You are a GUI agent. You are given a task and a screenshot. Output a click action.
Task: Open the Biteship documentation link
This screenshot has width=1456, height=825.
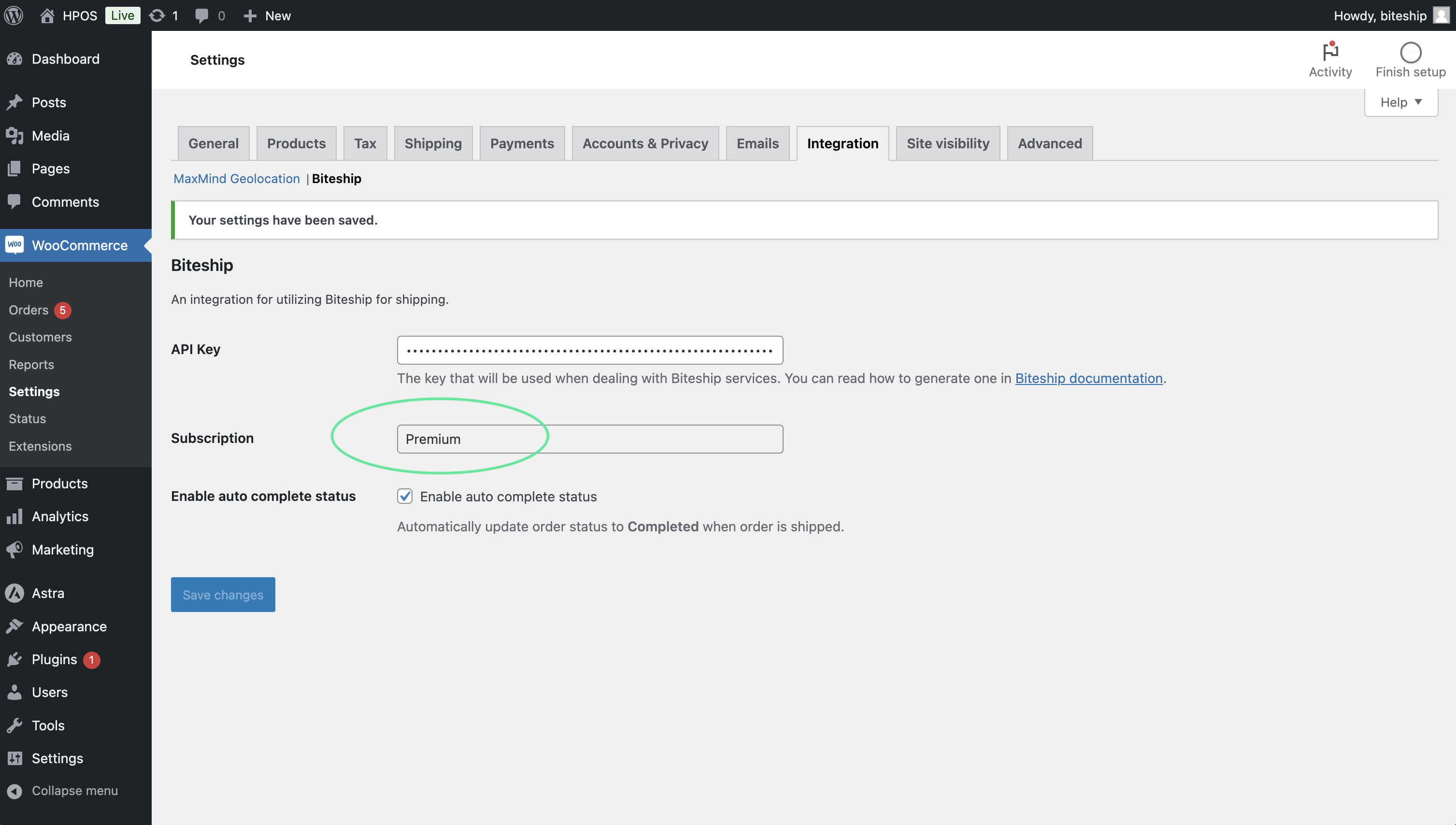pos(1088,378)
